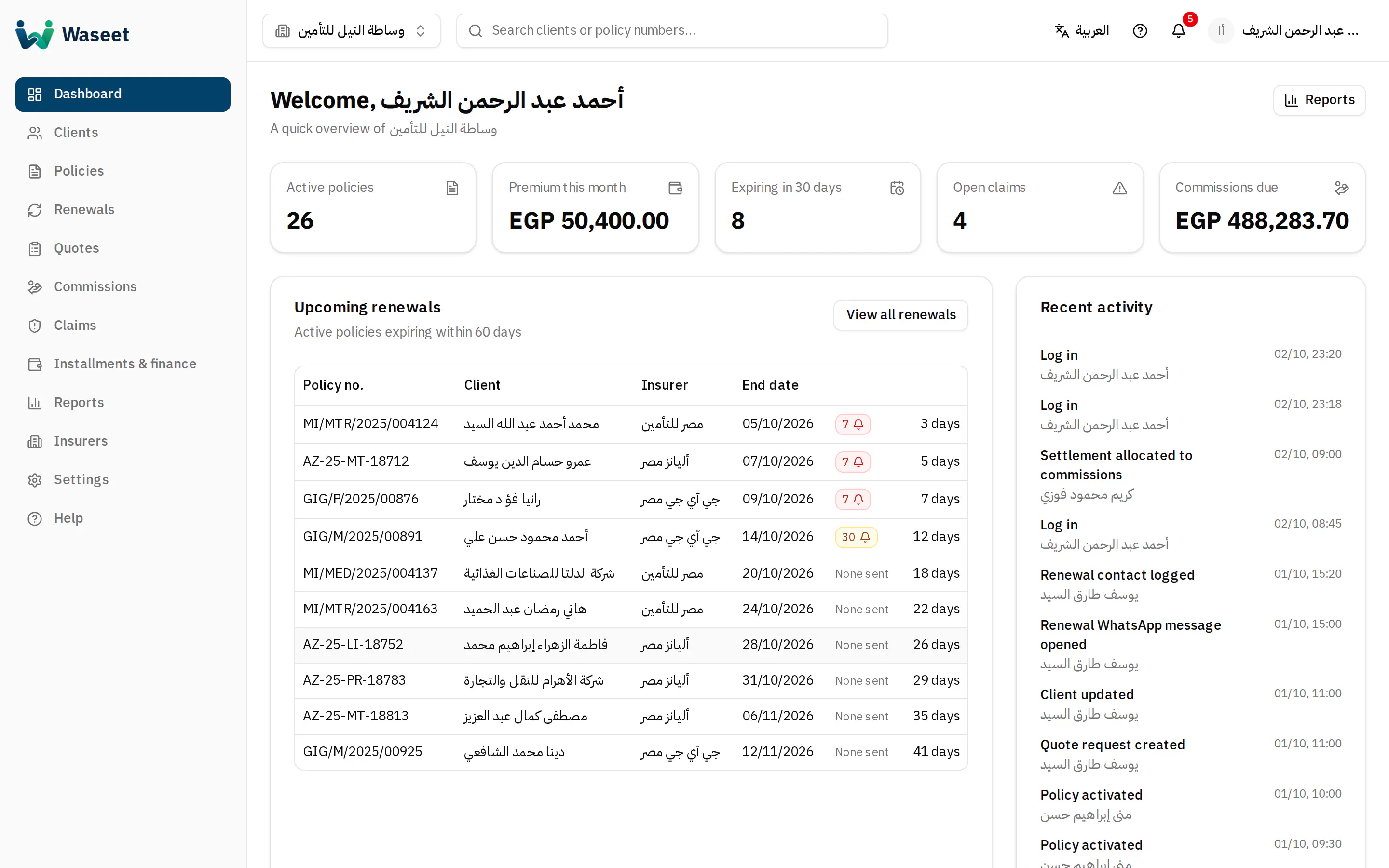Click the Open claims warning triangle icon
1389x868 pixels.
pyautogui.click(x=1120, y=188)
